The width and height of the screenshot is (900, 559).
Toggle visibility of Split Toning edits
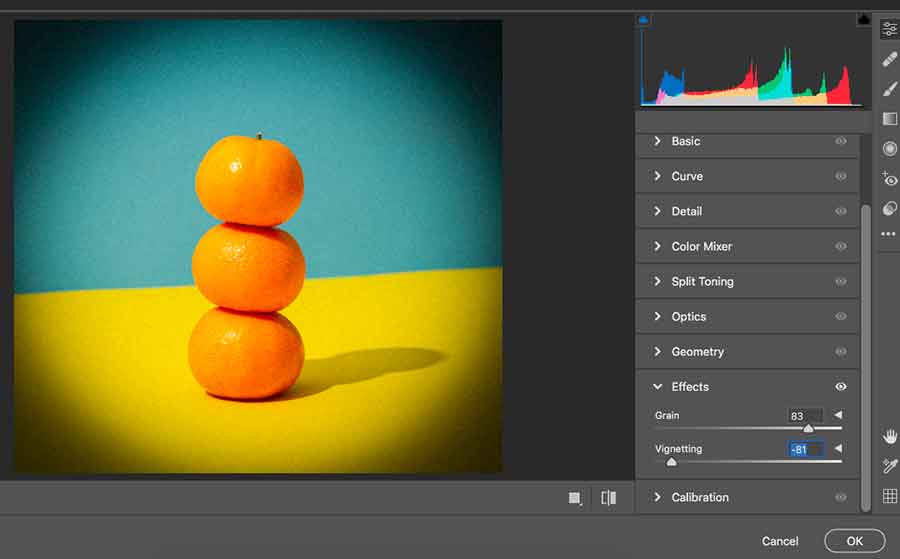click(x=841, y=281)
